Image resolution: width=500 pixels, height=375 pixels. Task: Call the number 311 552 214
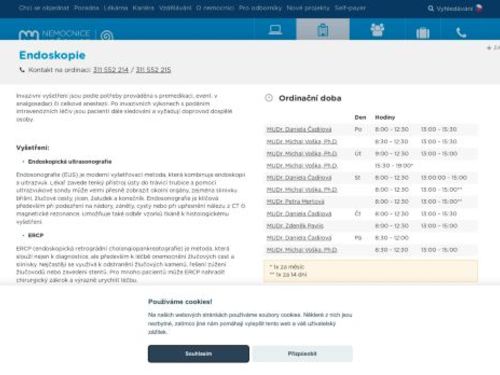tap(111, 70)
